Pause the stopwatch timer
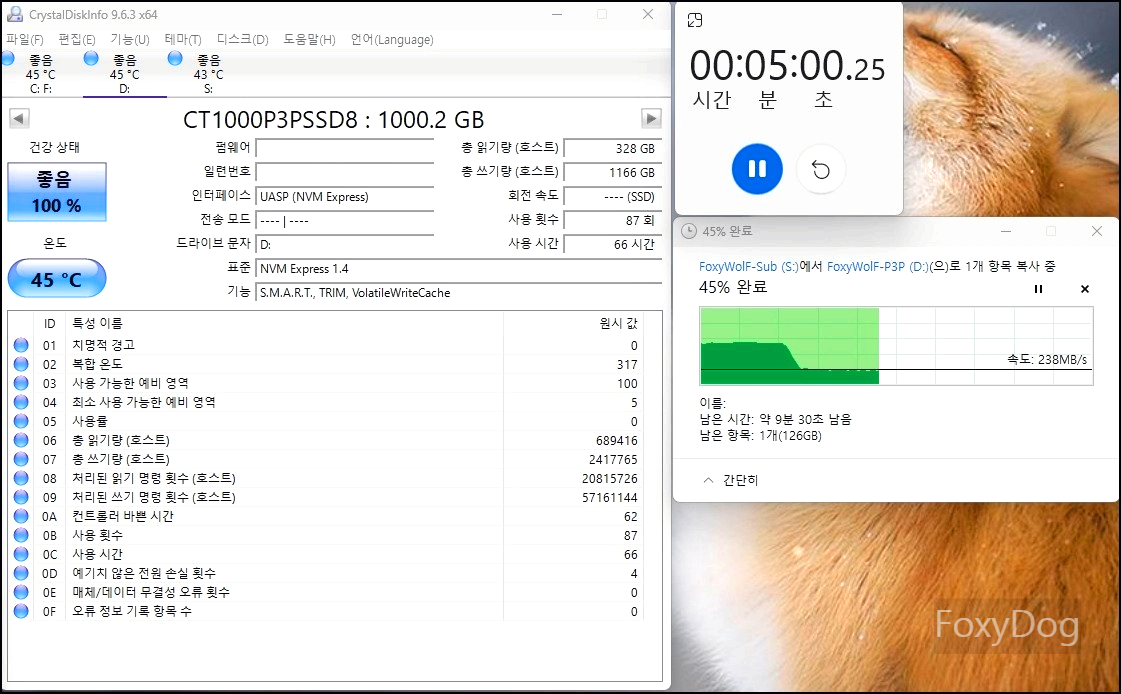This screenshot has width=1121, height=694. tap(757, 169)
